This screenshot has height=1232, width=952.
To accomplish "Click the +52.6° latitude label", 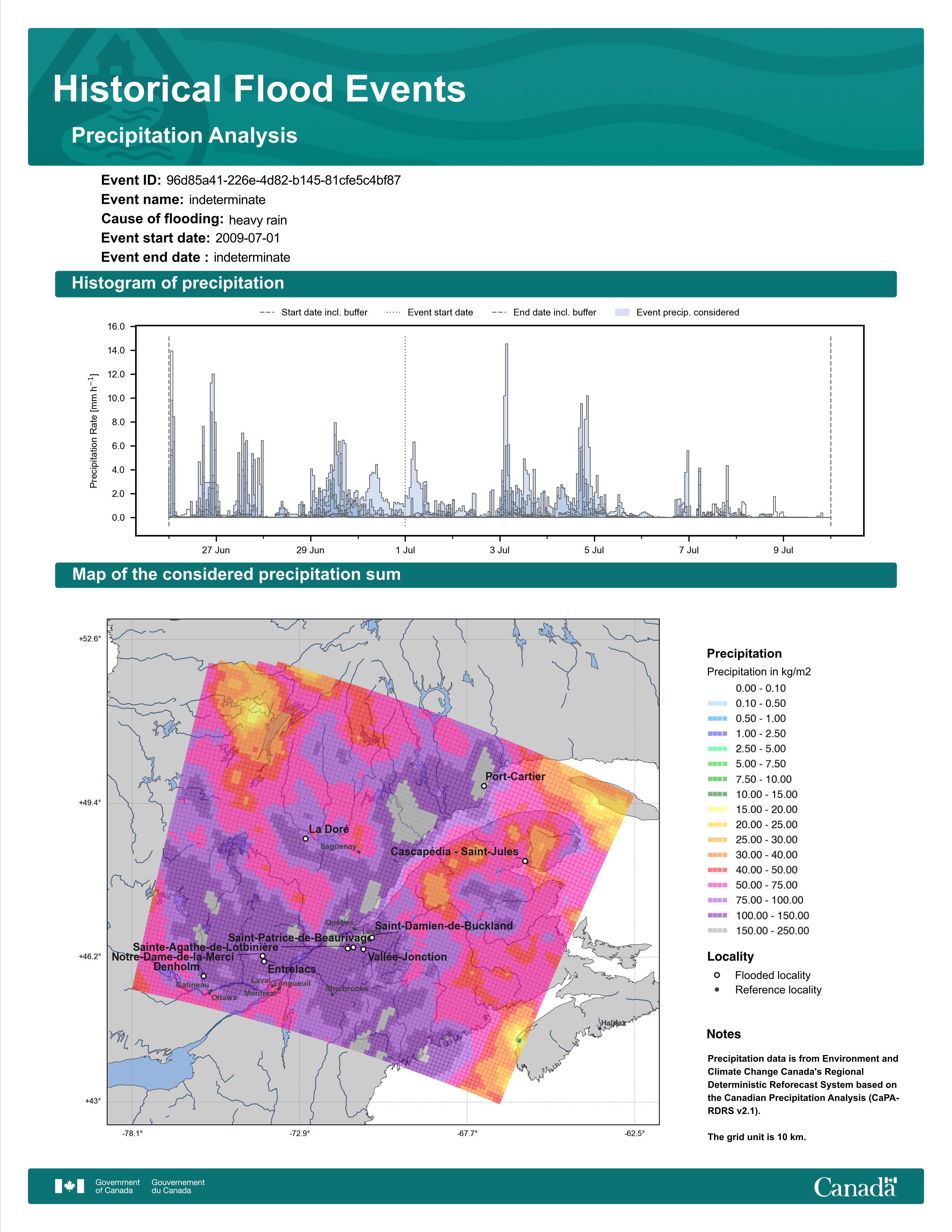I will (x=90, y=638).
